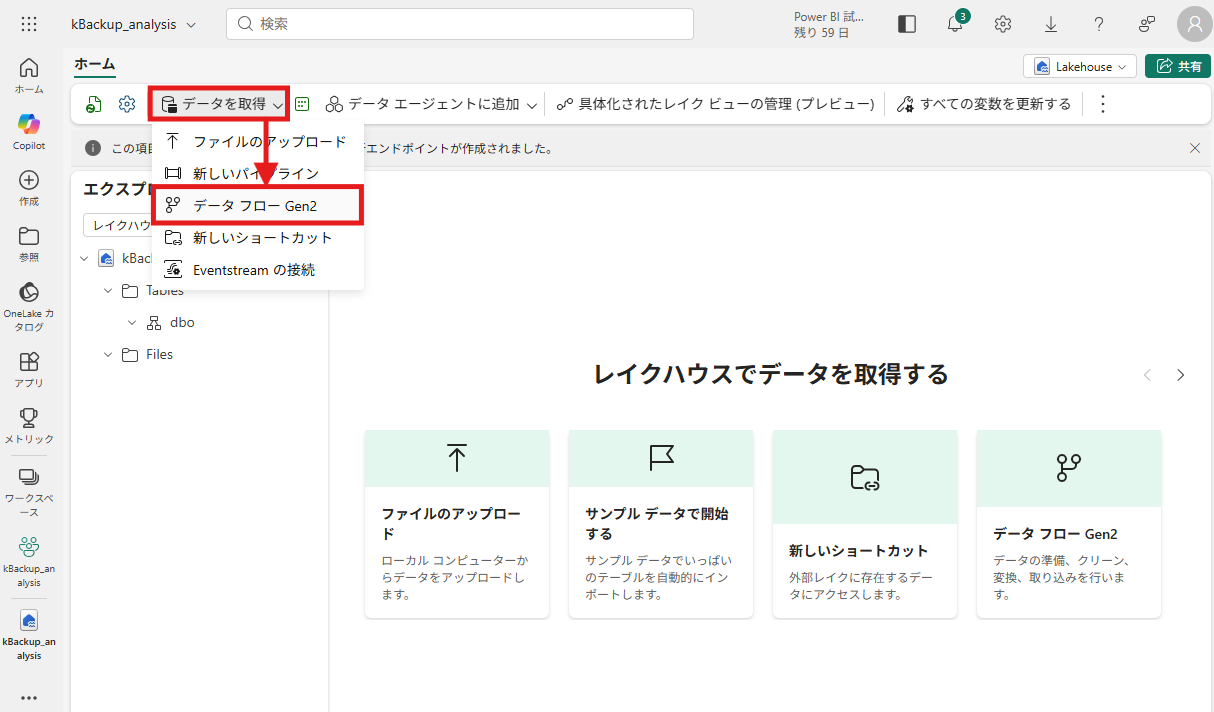Click the notifications bell icon
1214x712 pixels.
pos(955,24)
